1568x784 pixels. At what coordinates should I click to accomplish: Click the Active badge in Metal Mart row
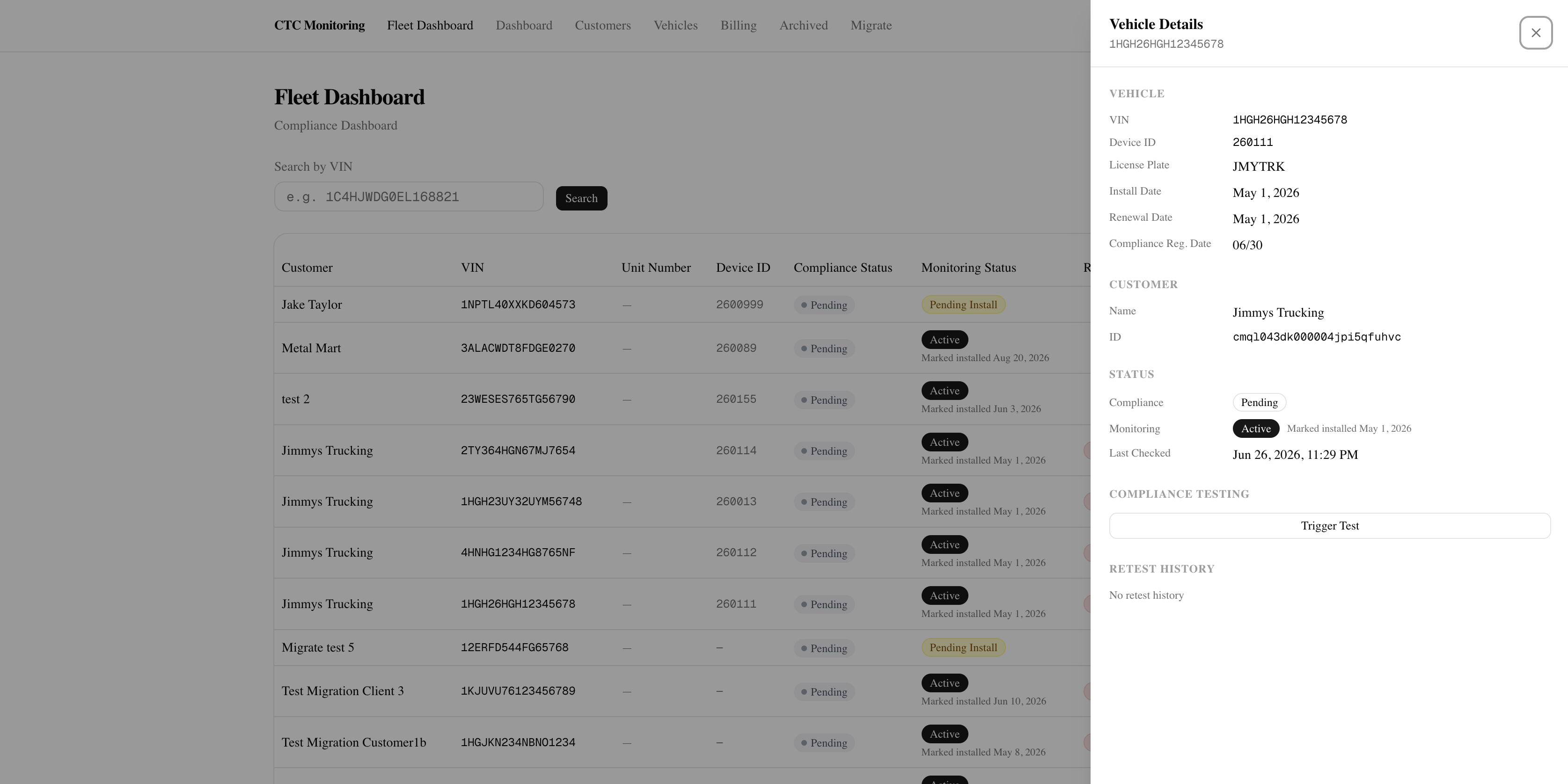tap(944, 340)
